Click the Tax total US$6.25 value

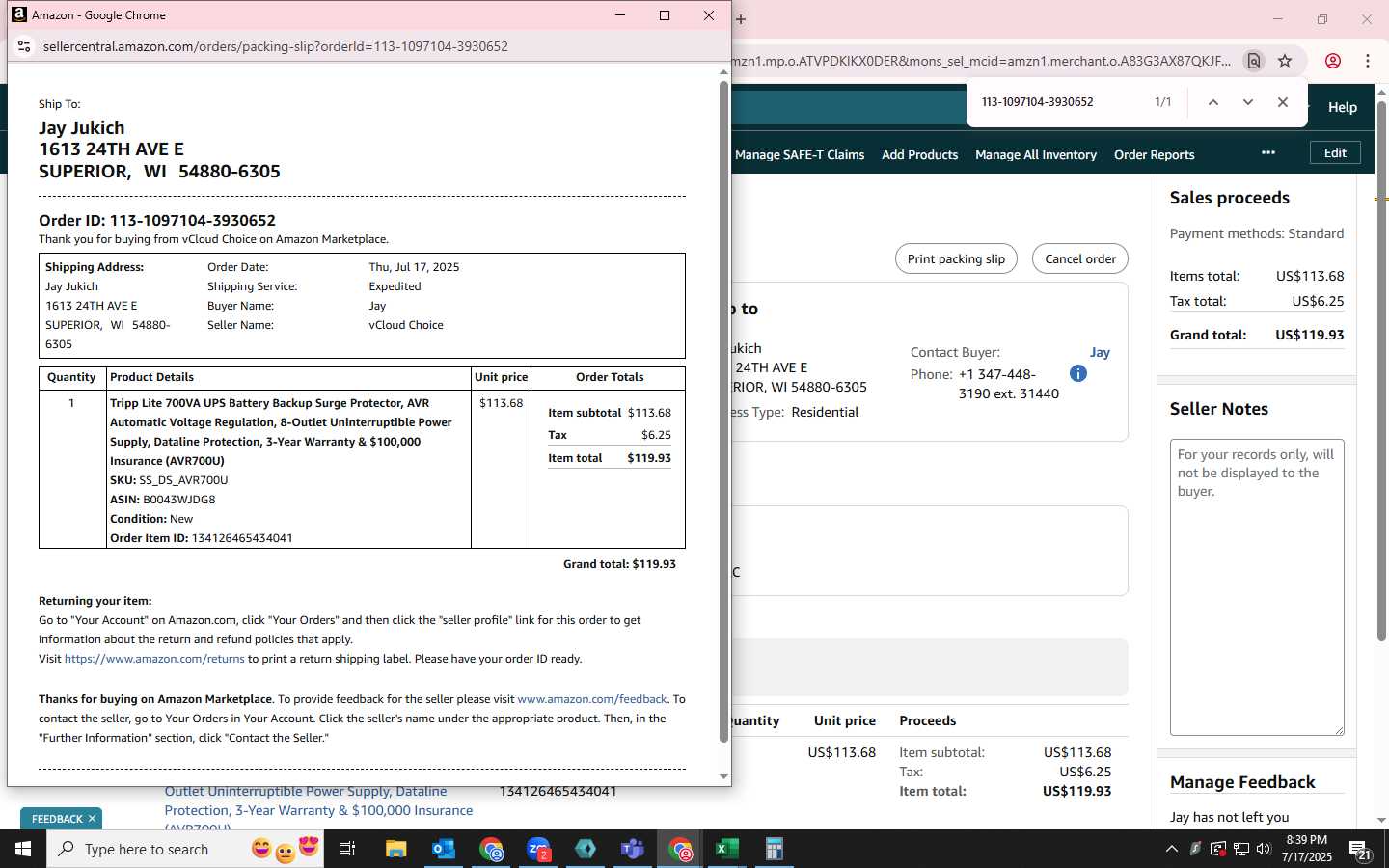pyautogui.click(x=1318, y=301)
